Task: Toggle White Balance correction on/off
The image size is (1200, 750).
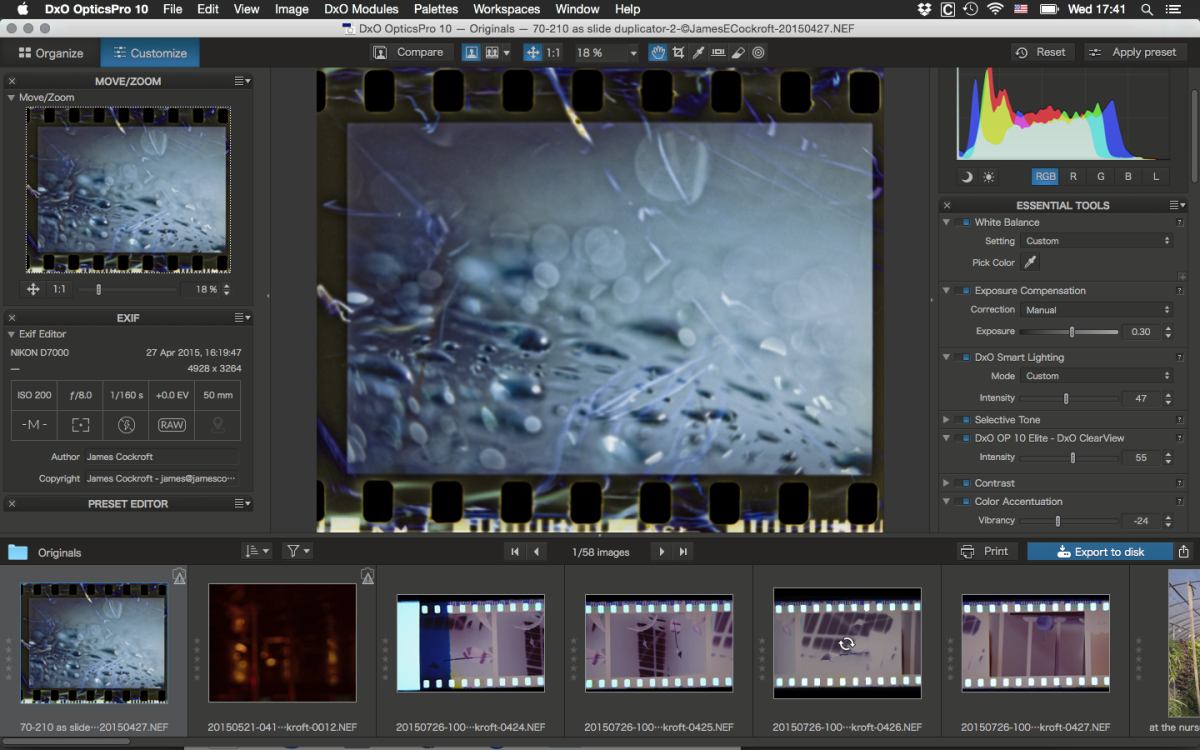Action: [964, 222]
